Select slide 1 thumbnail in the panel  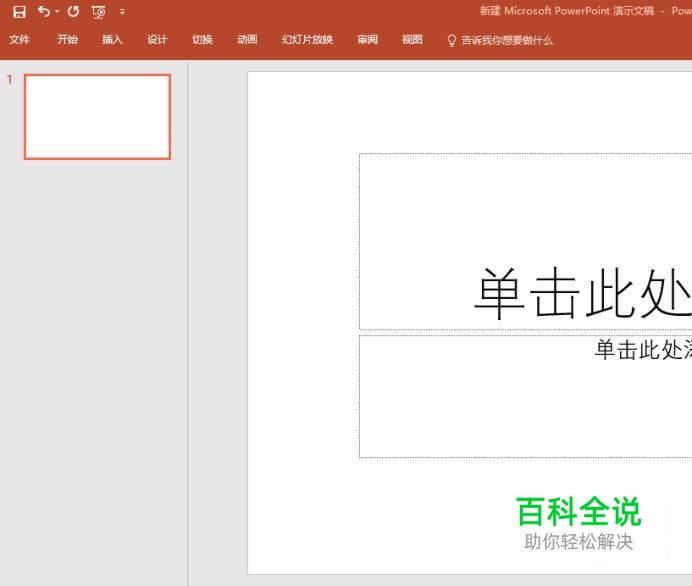[97, 117]
